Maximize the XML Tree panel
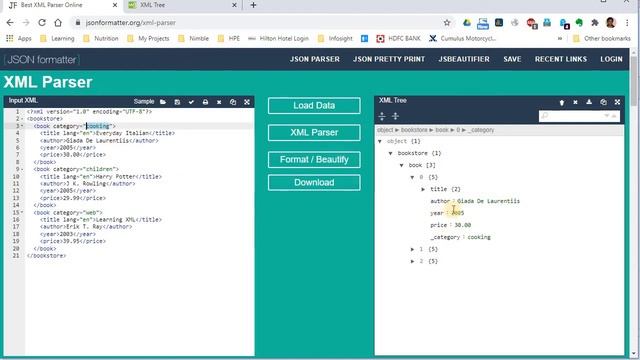The height and width of the screenshot is (360, 640). click(617, 102)
